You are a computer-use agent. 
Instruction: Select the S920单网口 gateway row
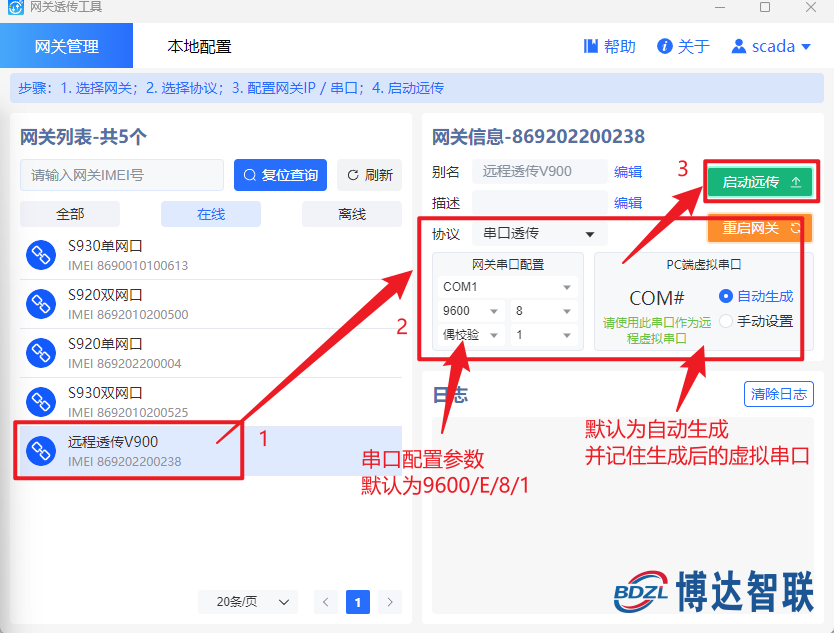211,353
